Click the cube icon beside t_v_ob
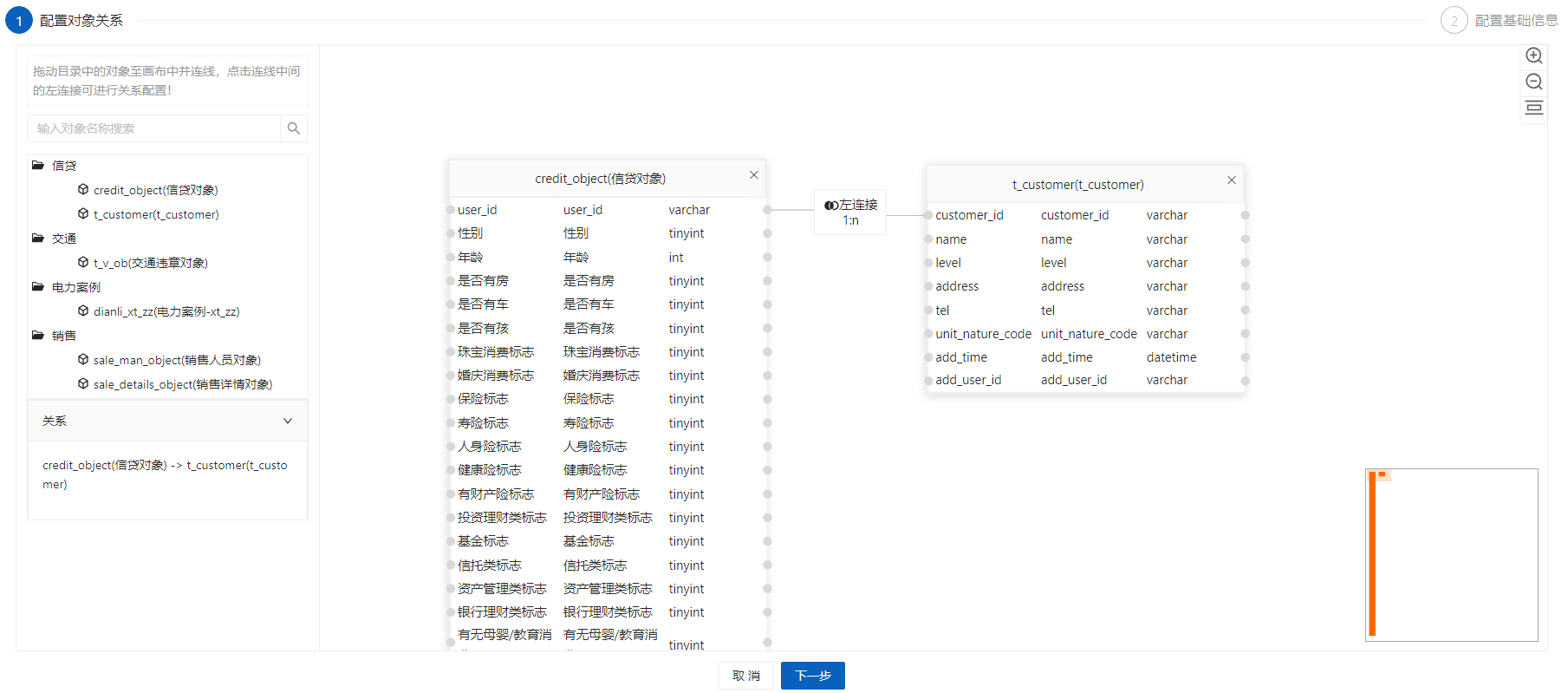This screenshot has width=1568, height=693. (83, 262)
